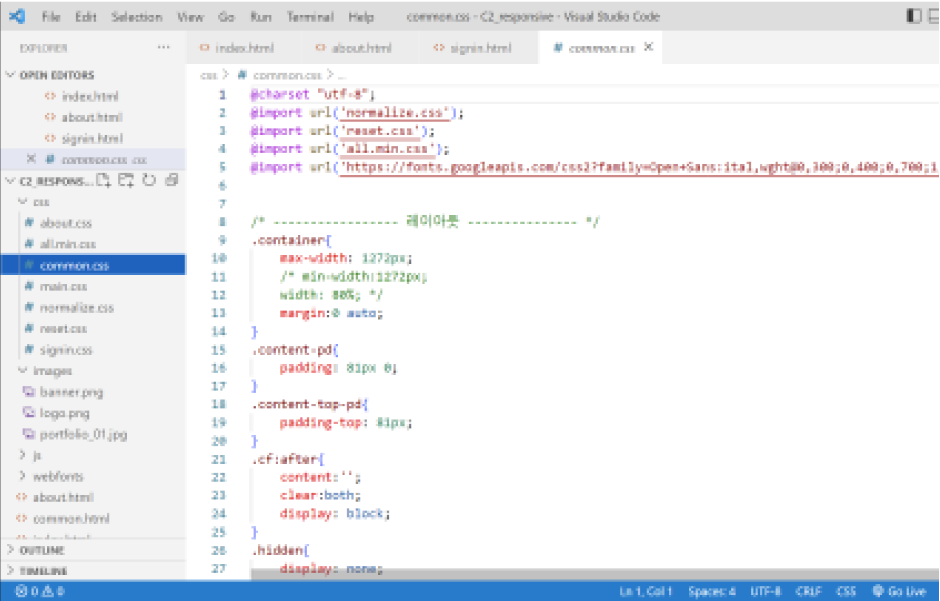Click Ln 1, Col 1 status item
Viewport: 940px width, 601px height.
click(x=646, y=591)
